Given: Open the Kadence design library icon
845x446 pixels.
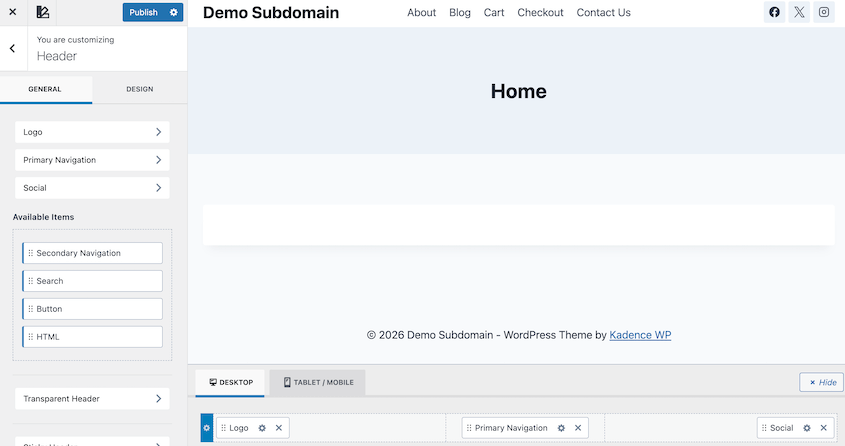Looking at the screenshot, I should pos(43,12).
